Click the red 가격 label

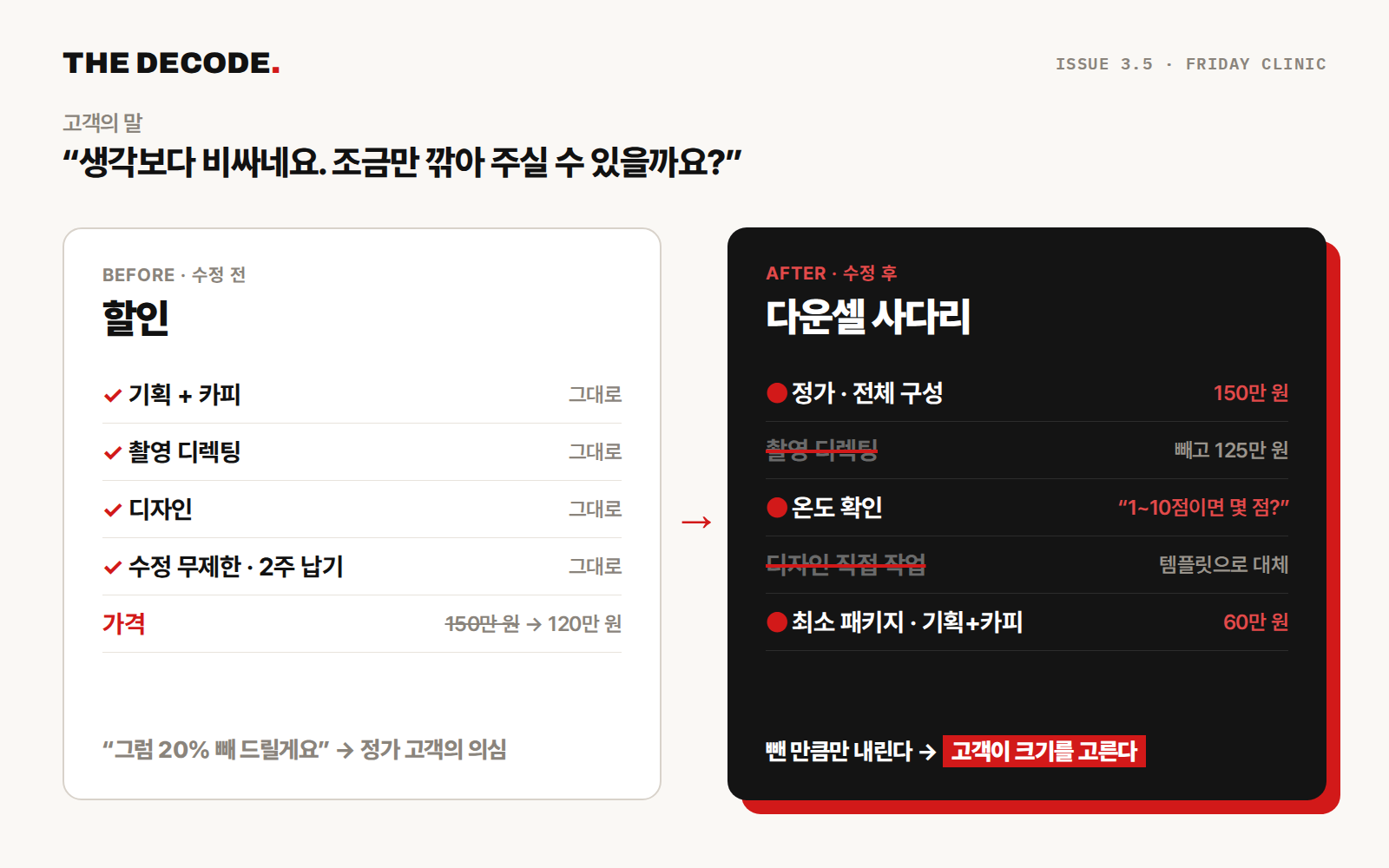tap(124, 624)
